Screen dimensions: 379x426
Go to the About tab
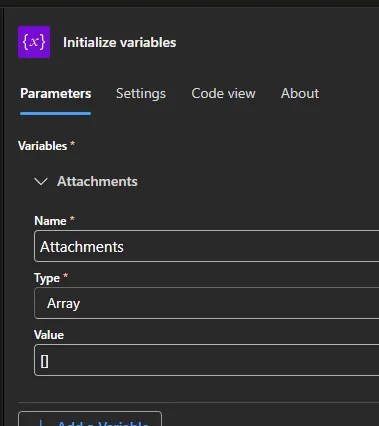[300, 93]
